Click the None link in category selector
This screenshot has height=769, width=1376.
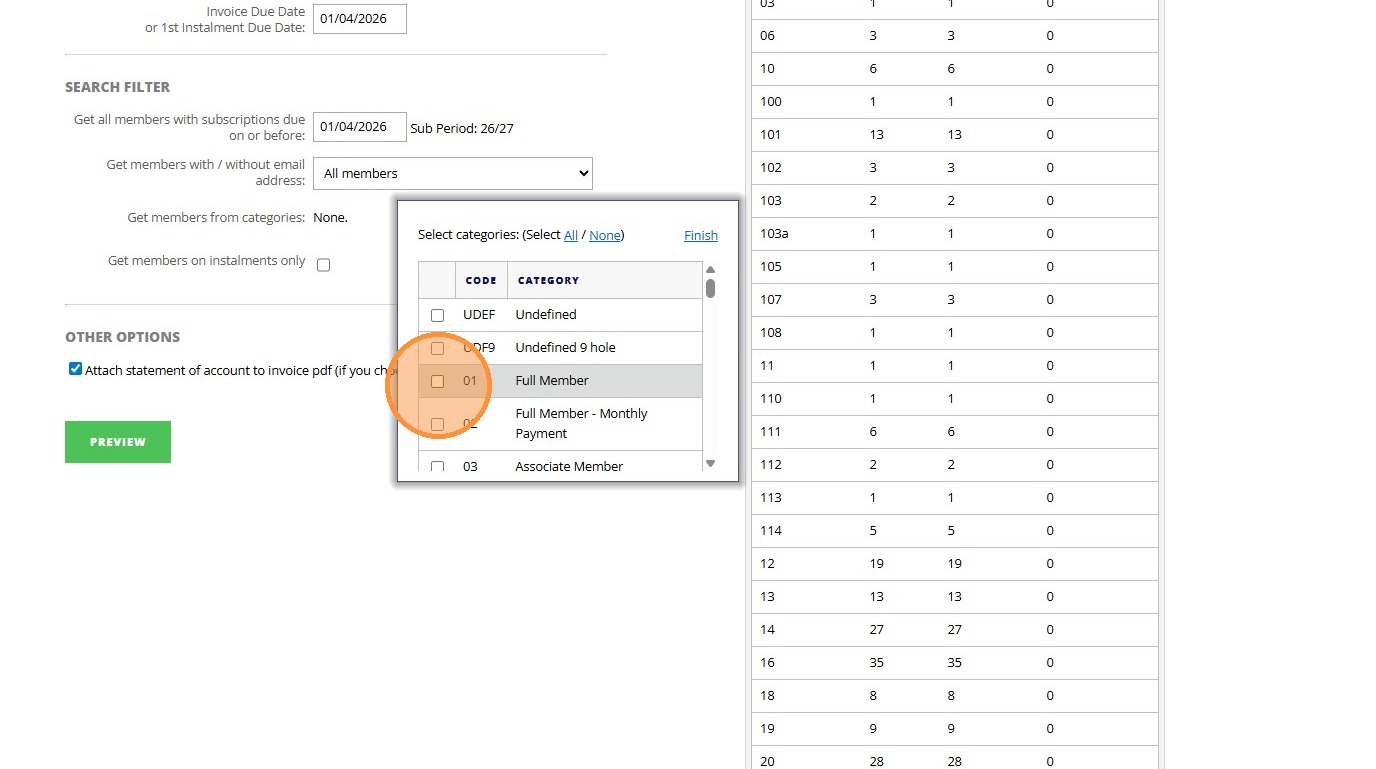coord(604,235)
